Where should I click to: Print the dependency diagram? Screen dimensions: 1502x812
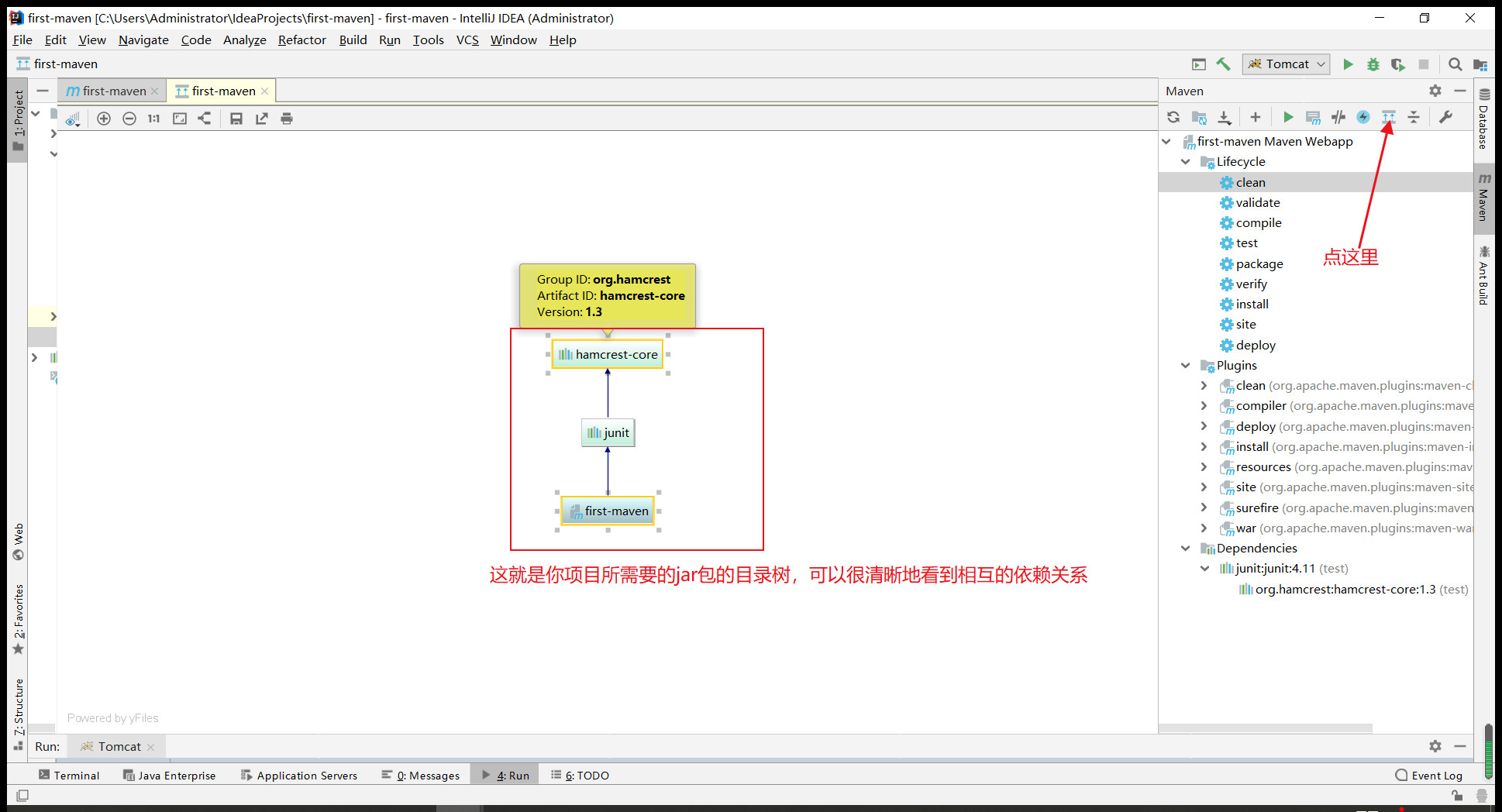tap(287, 119)
